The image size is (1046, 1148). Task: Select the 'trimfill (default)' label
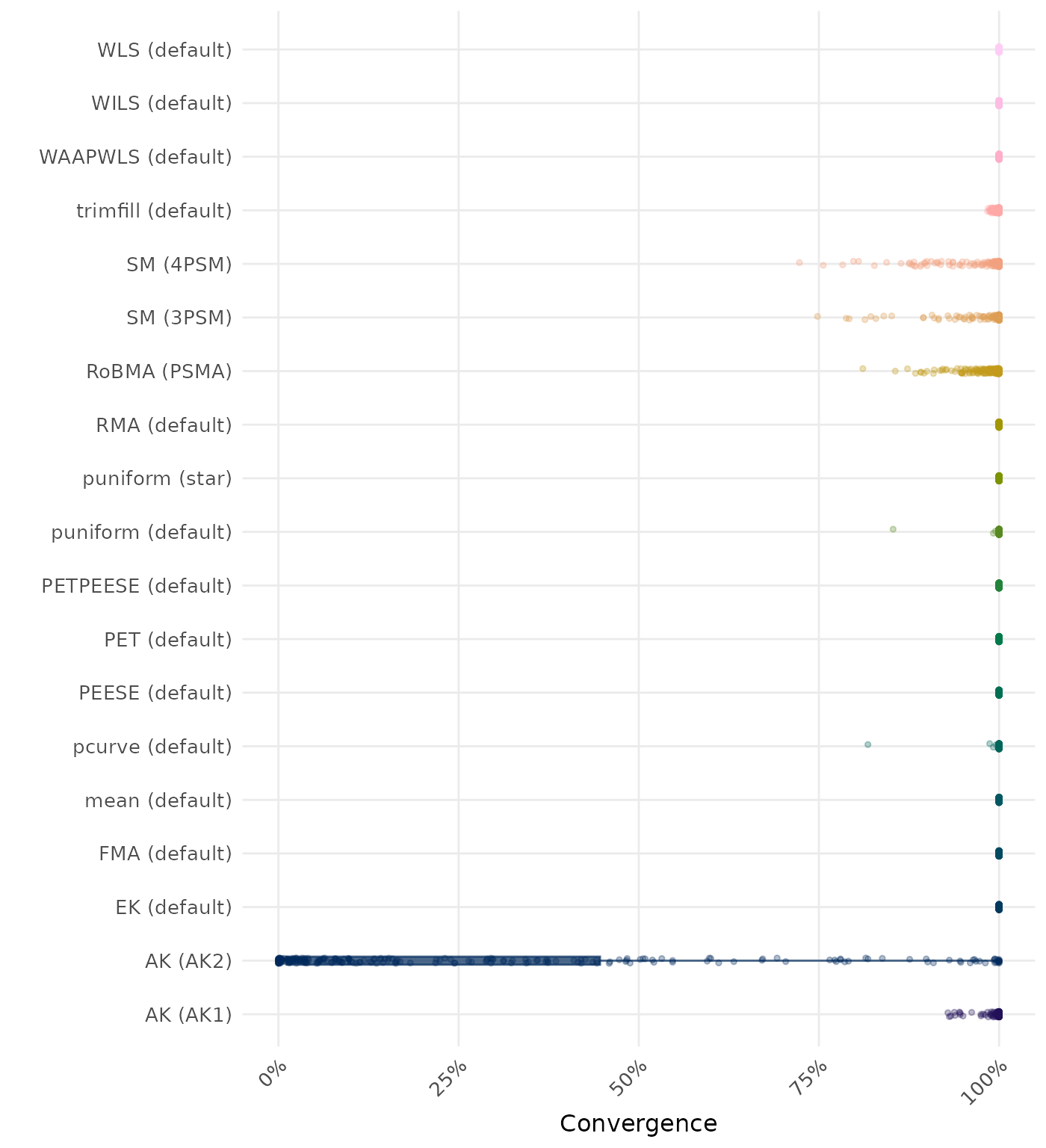[x=154, y=211]
